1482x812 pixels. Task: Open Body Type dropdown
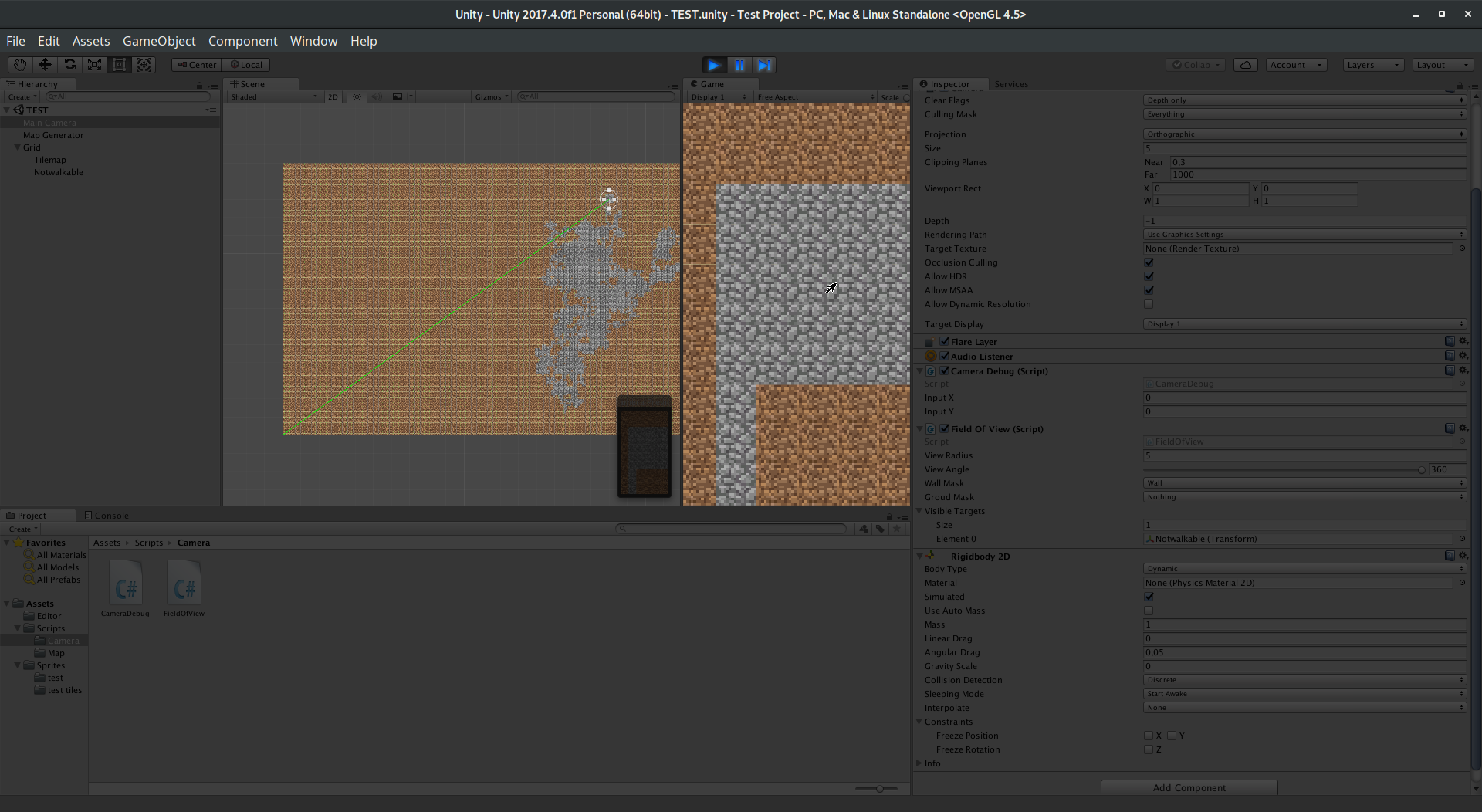pyautogui.click(x=1304, y=569)
